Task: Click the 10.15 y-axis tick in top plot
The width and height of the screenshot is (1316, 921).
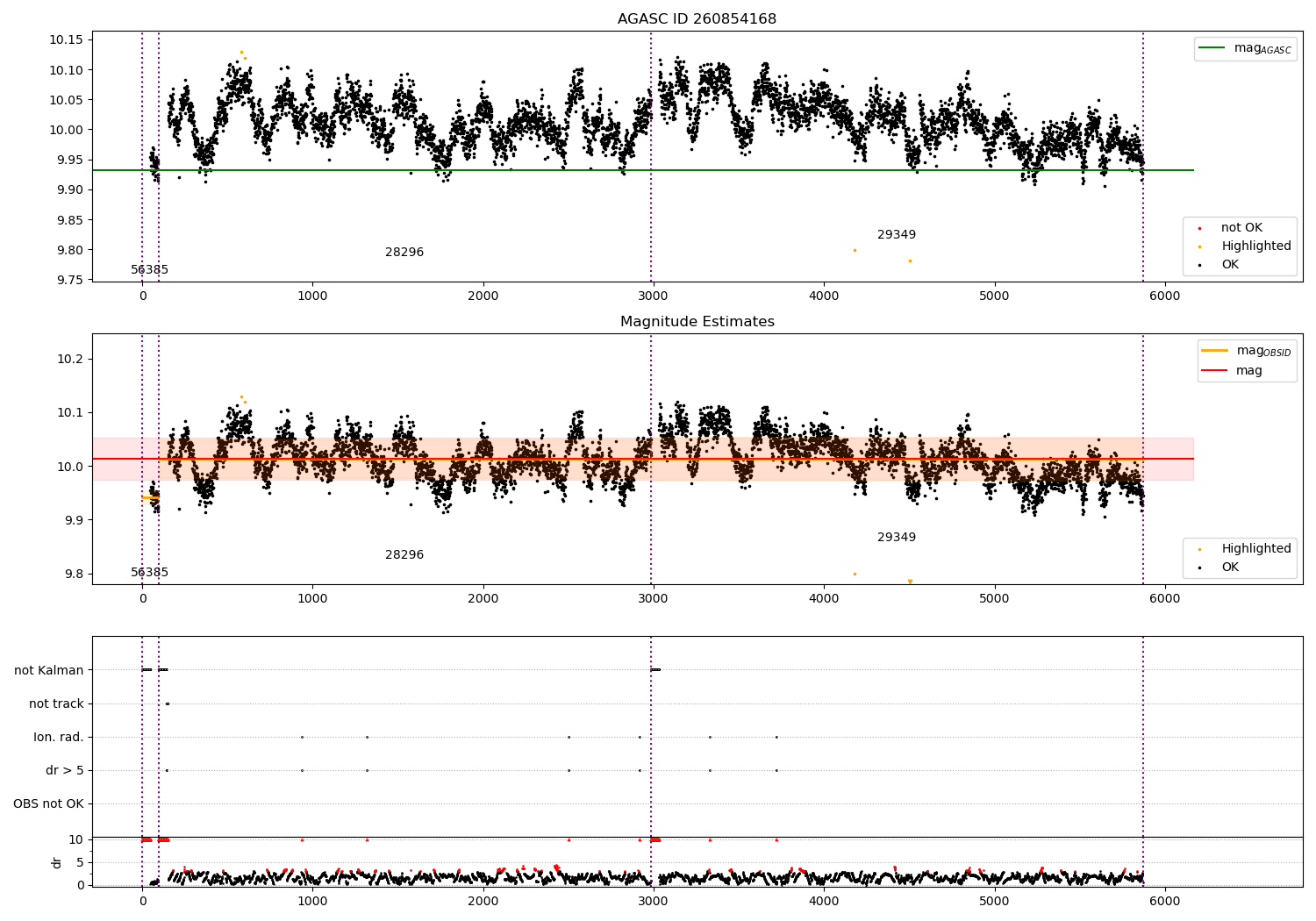Action: point(66,40)
